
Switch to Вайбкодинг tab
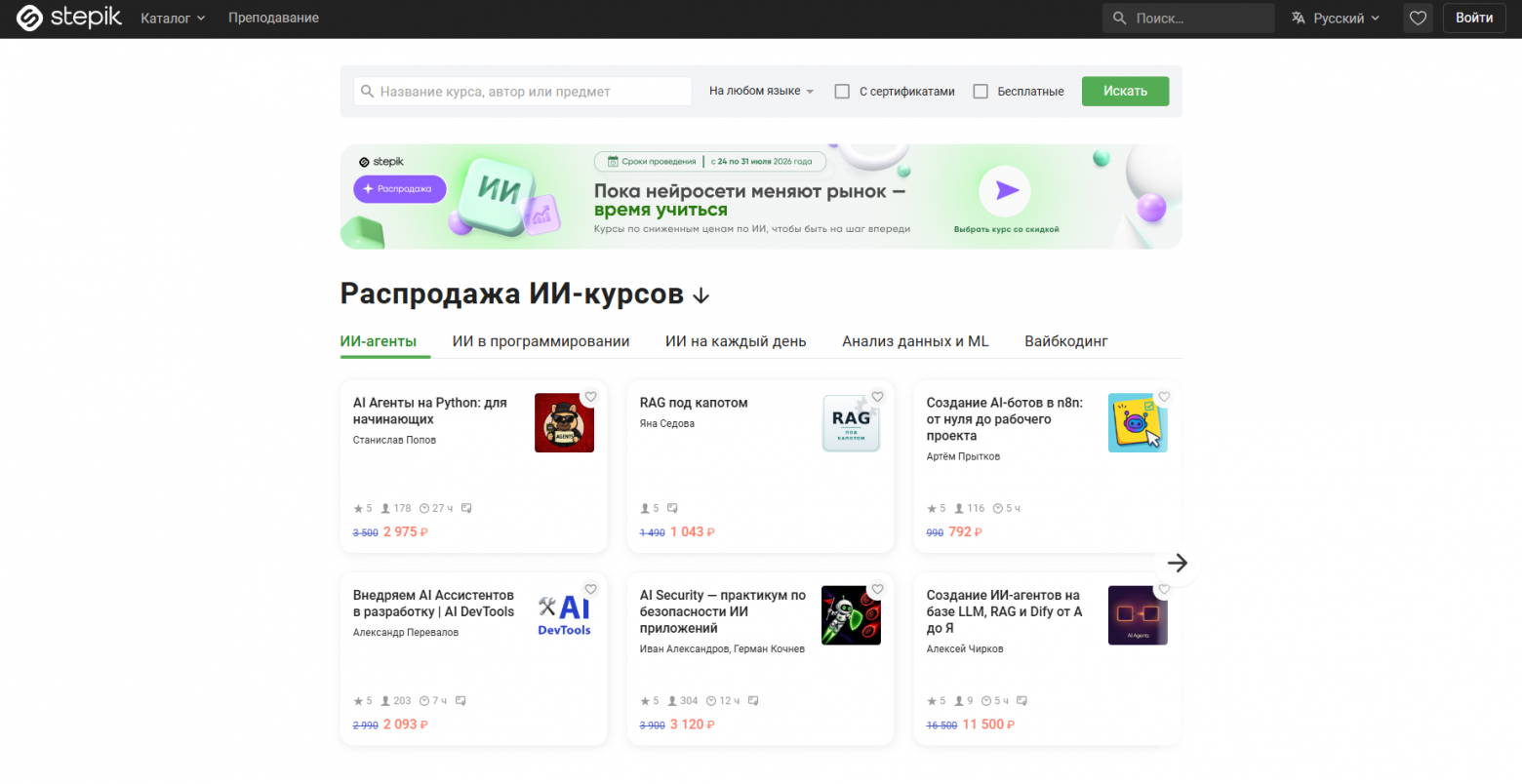pyautogui.click(x=1066, y=341)
